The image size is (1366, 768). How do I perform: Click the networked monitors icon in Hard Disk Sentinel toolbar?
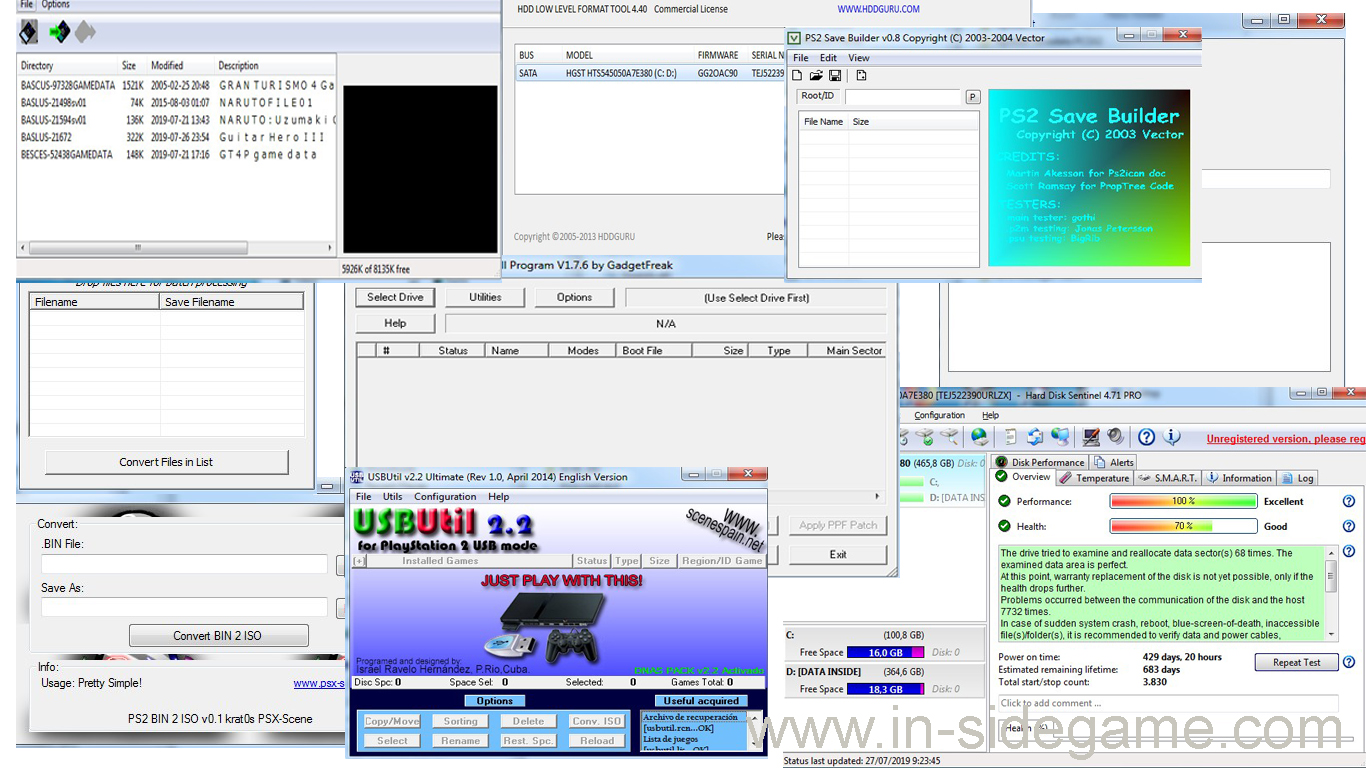(1060, 437)
